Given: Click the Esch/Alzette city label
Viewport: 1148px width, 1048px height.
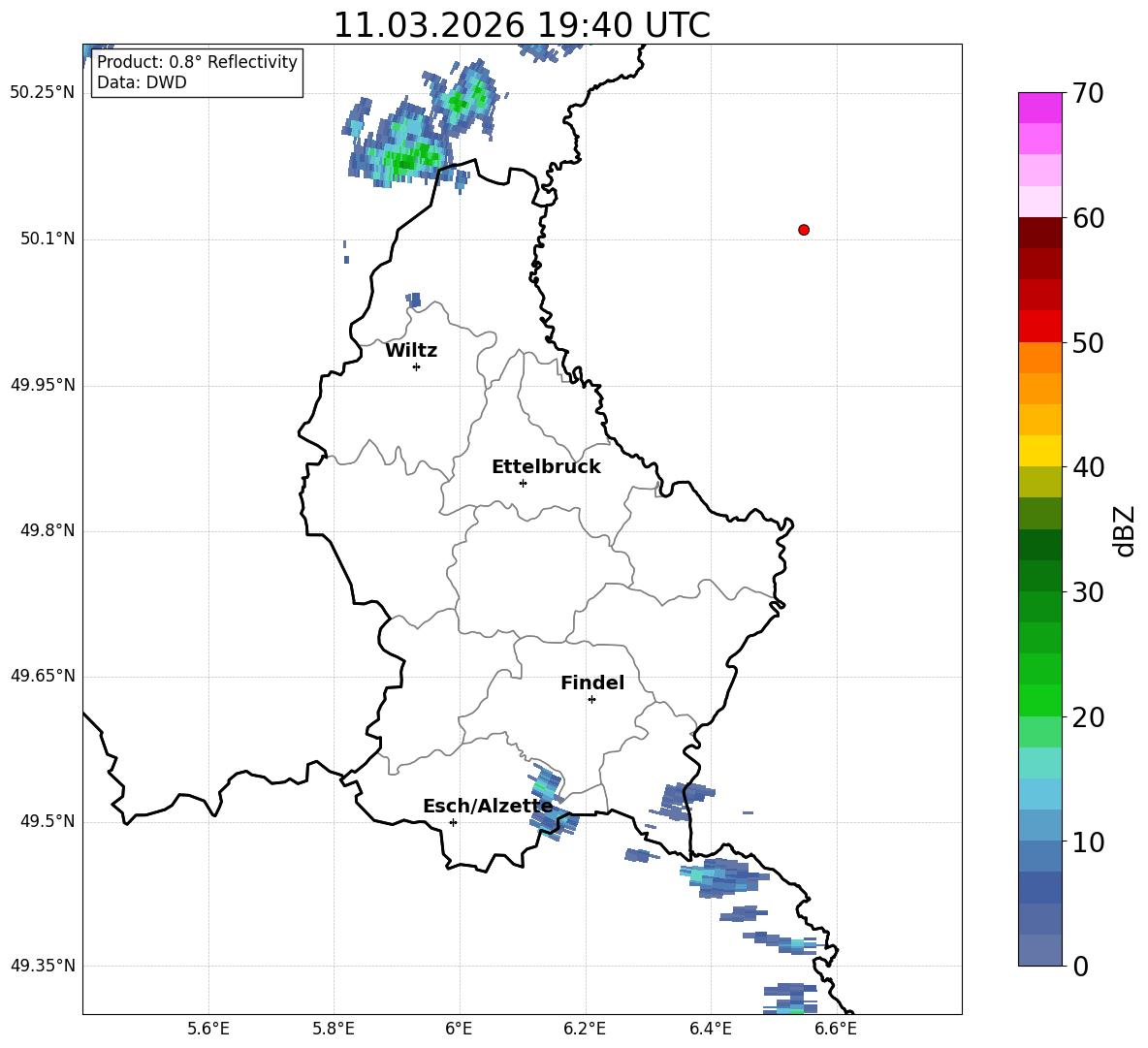Looking at the screenshot, I should (488, 807).
